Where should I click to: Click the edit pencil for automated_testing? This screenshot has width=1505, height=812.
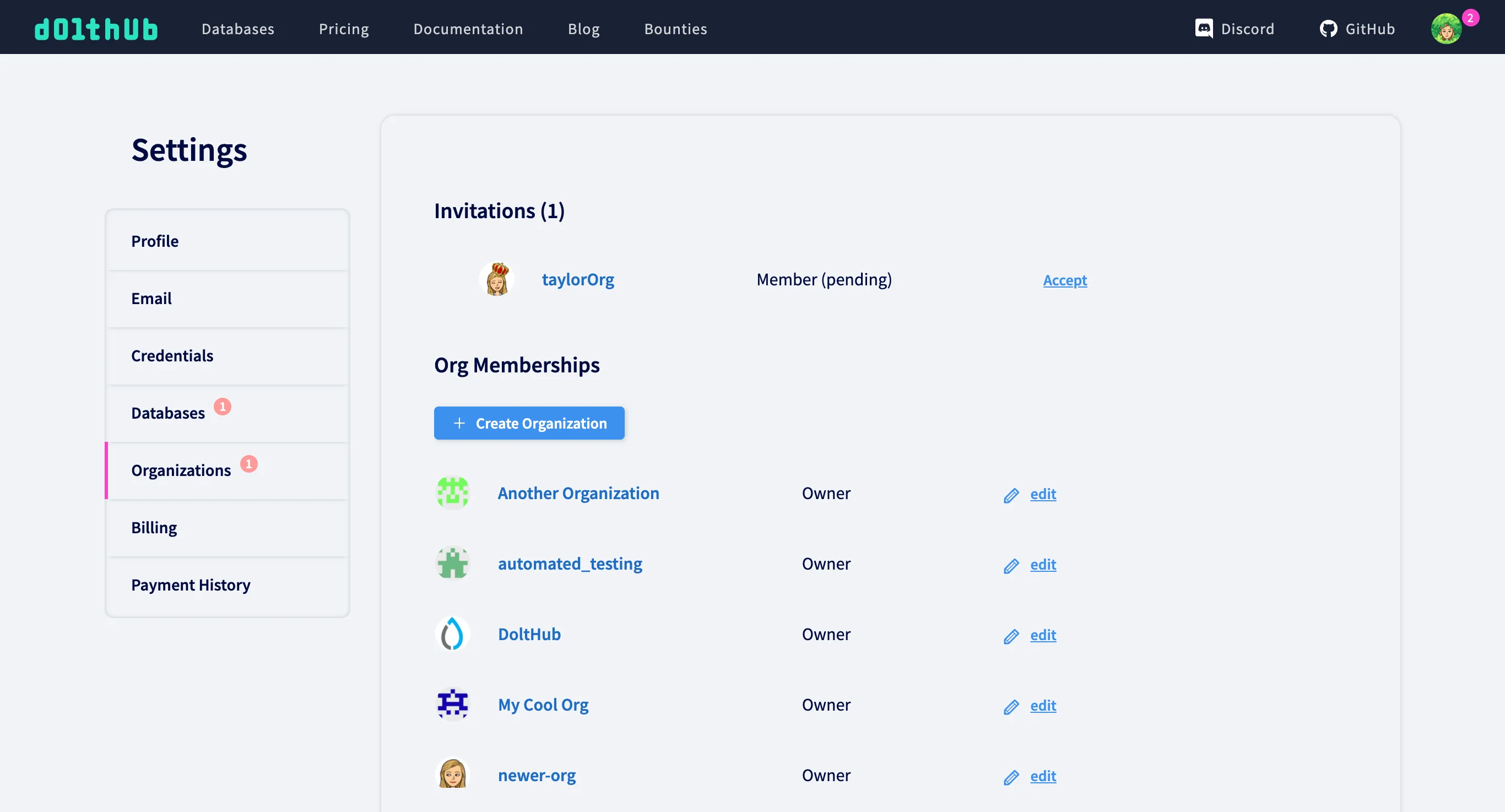click(1012, 565)
